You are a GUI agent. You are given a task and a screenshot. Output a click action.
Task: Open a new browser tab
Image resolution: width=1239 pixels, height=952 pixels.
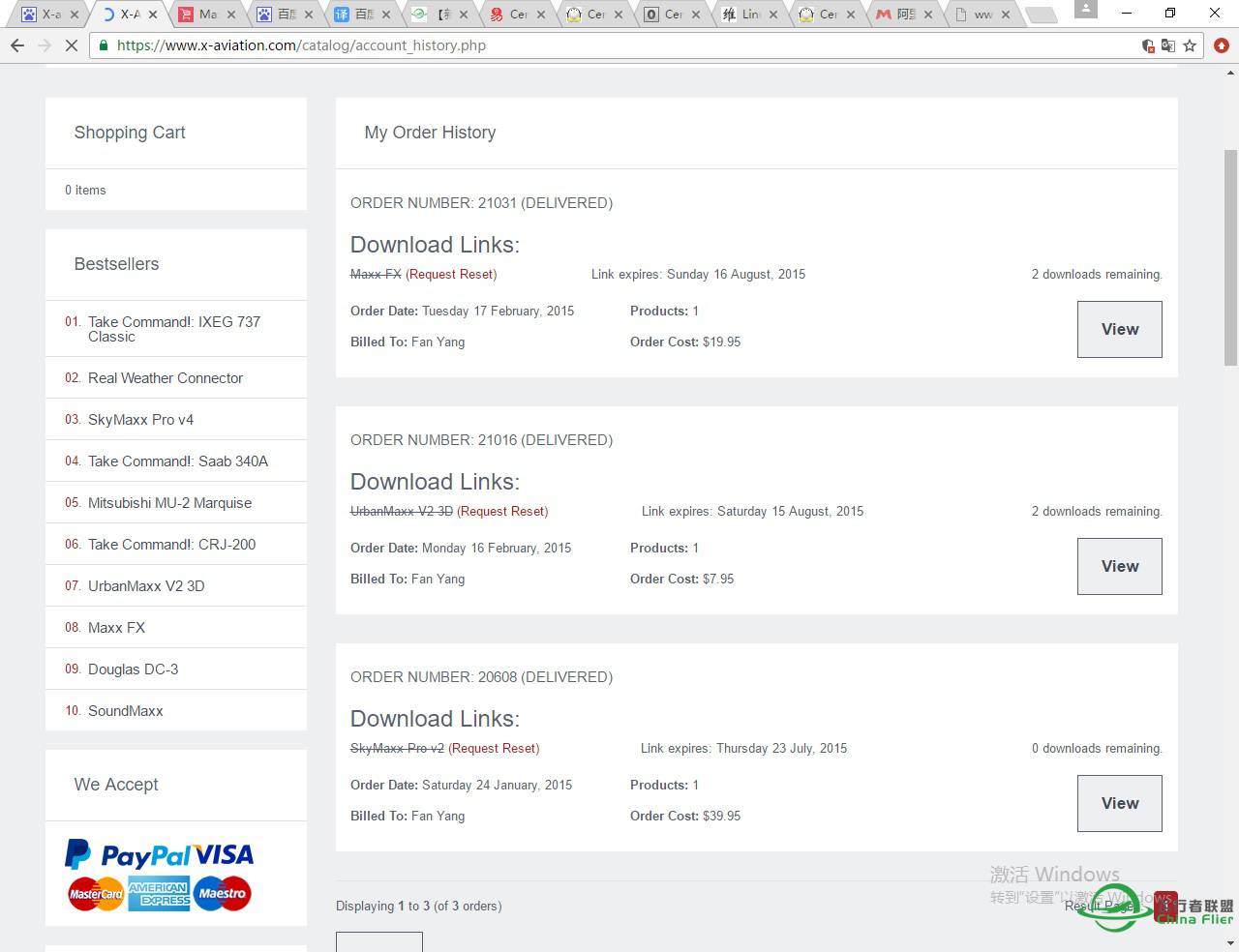tap(1041, 15)
